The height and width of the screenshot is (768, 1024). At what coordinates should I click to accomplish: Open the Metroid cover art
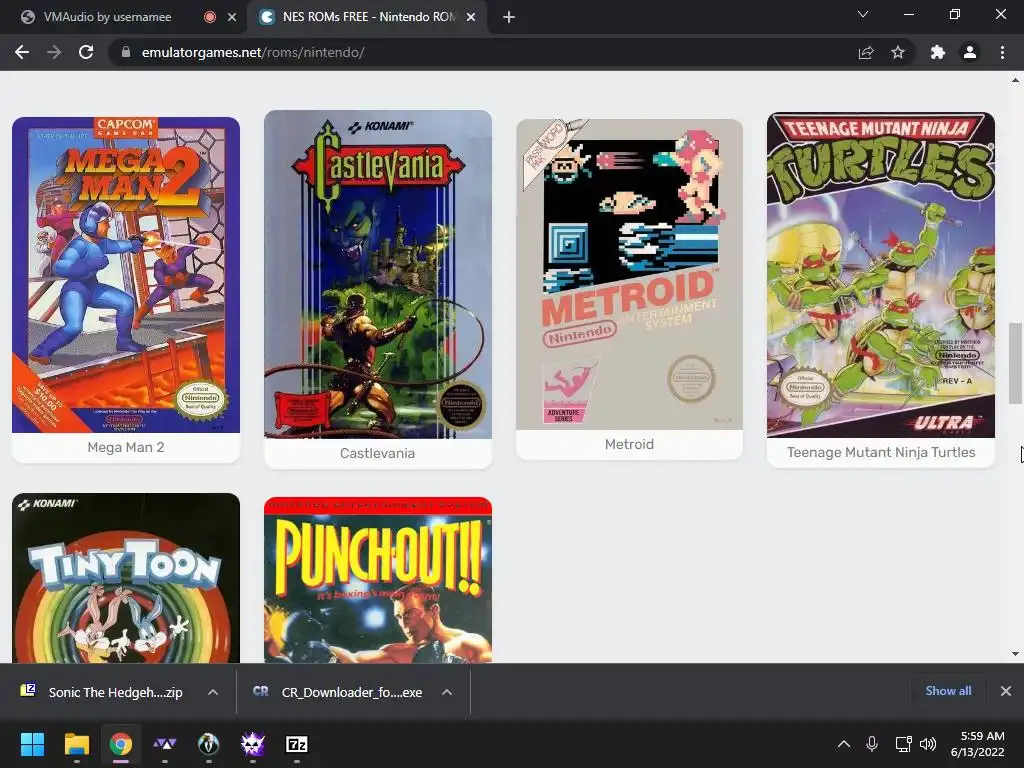pyautogui.click(x=630, y=274)
